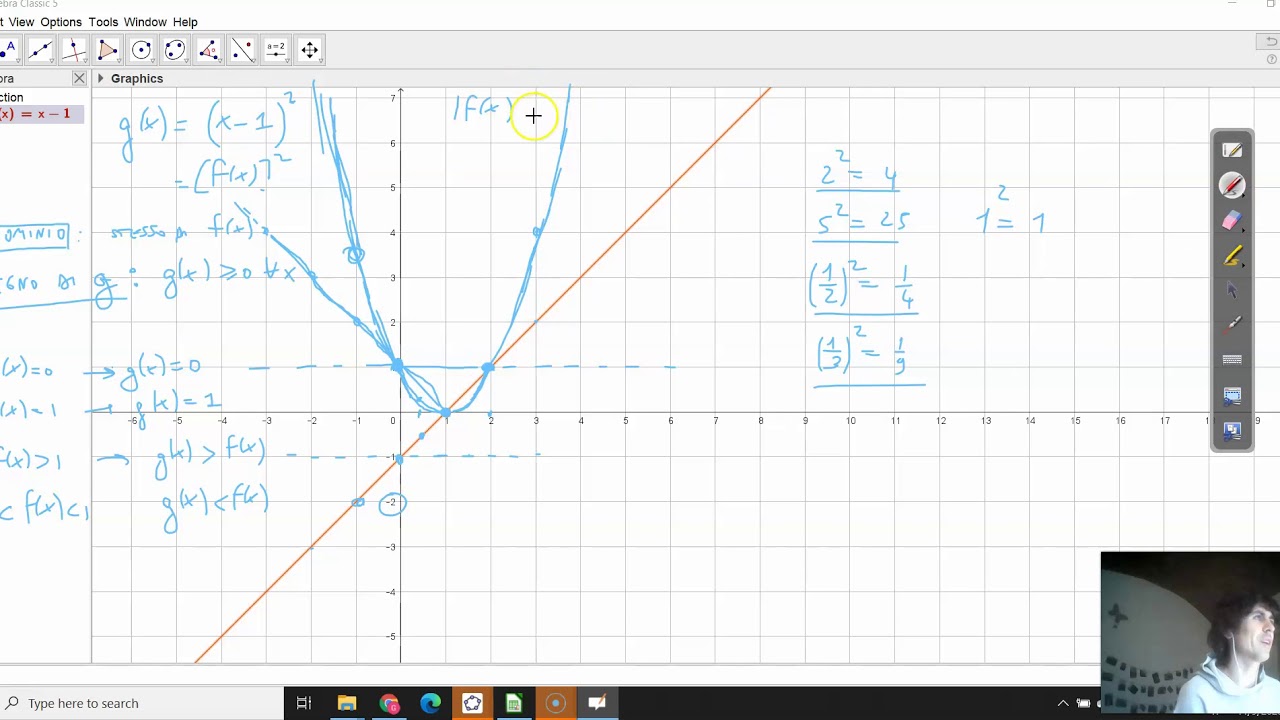
Task: Select the red pen annotation tool
Action: click(x=1232, y=185)
